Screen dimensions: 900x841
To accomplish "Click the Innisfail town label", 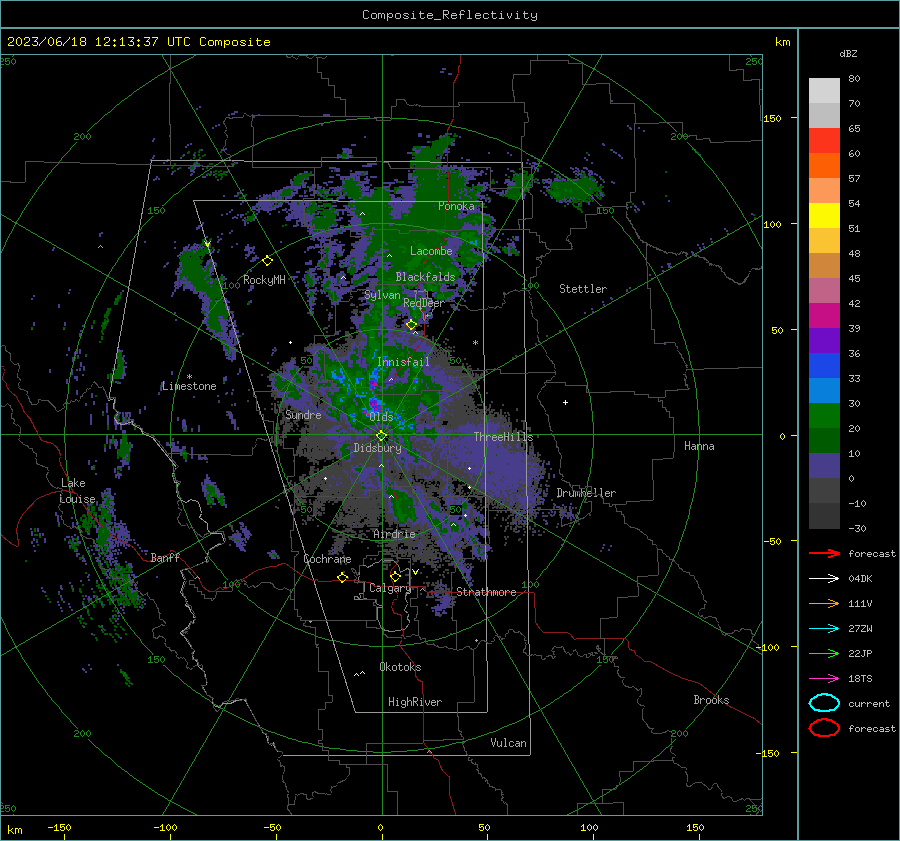I will point(403,362).
